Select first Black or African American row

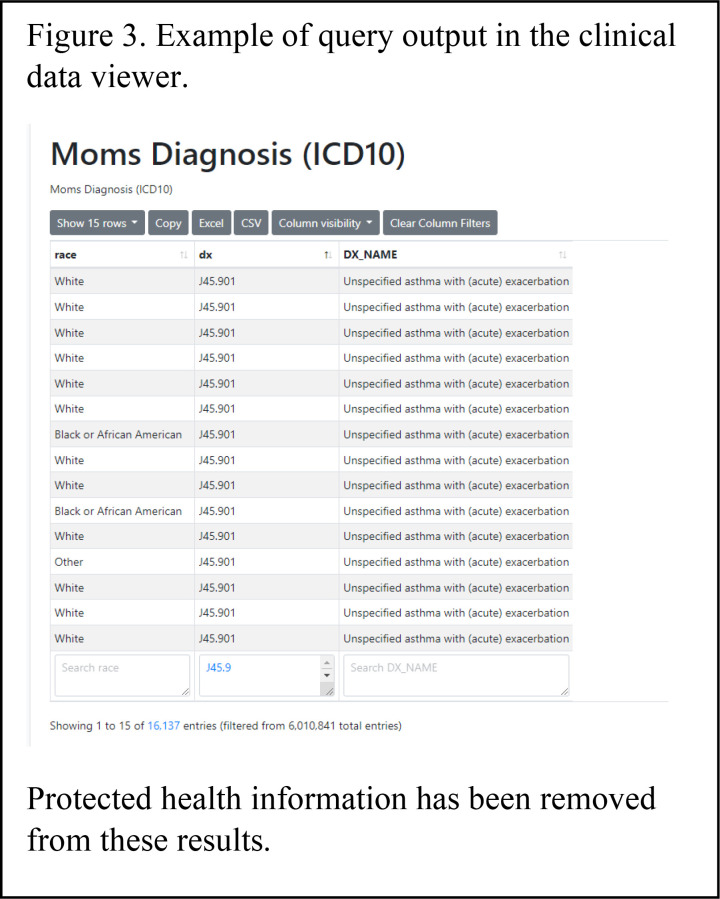(311, 435)
